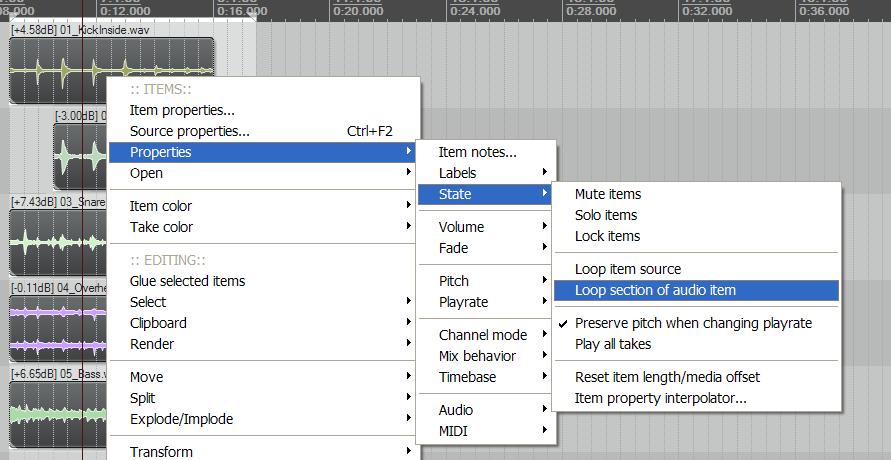Select Reset item length/media offset
Screen dimensions: 891x460
[x=667, y=377]
